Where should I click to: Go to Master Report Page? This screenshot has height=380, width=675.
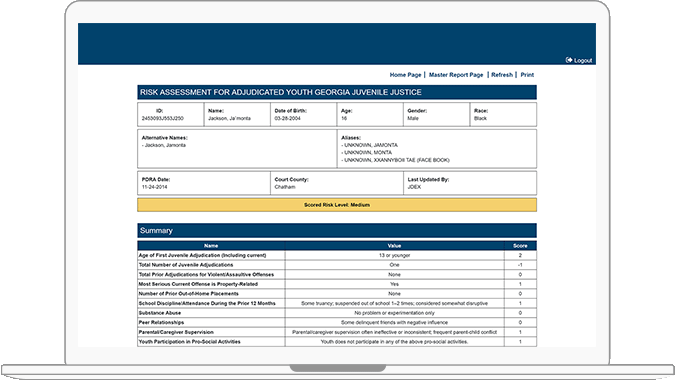[x=456, y=75]
